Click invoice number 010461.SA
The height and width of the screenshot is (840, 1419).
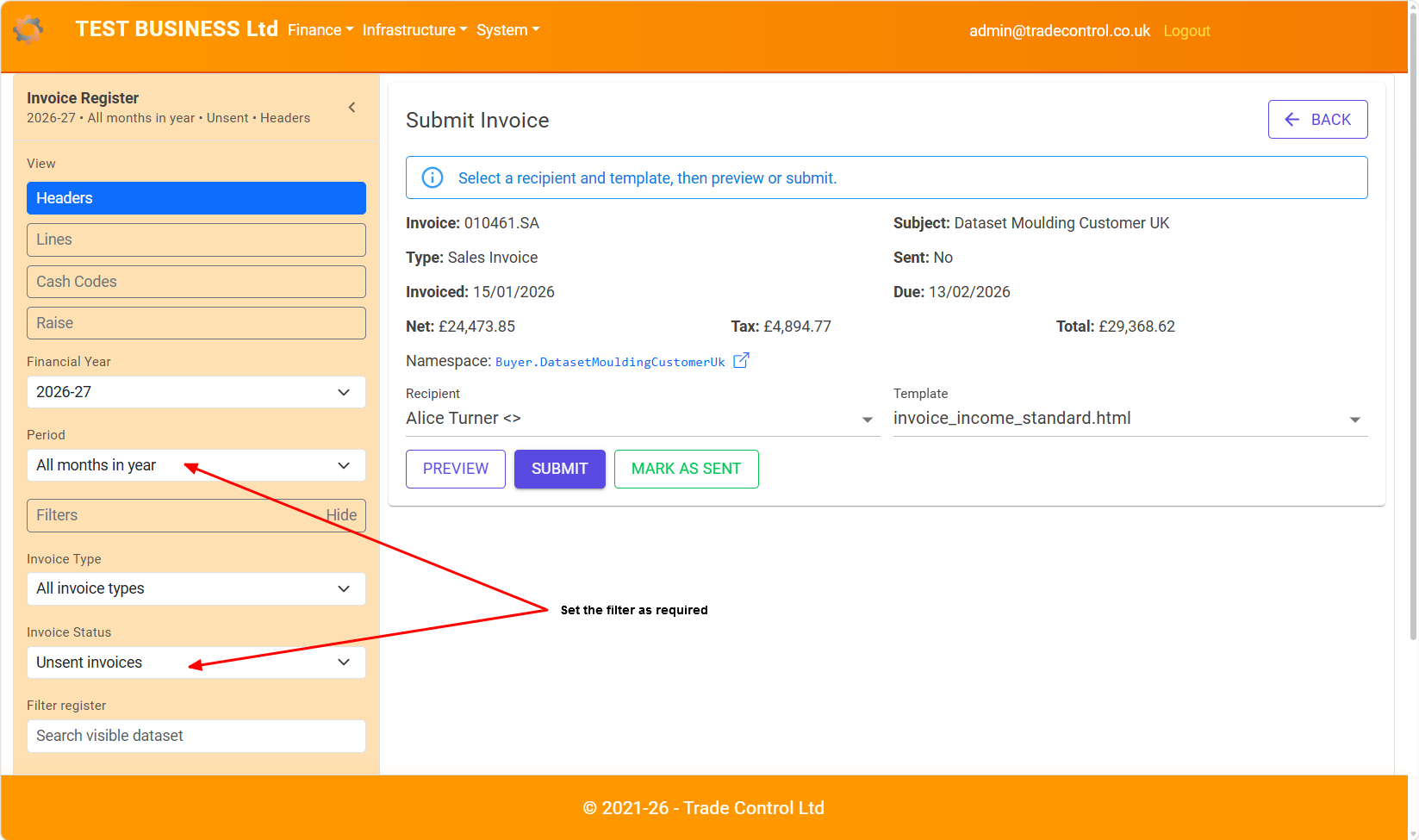point(501,223)
